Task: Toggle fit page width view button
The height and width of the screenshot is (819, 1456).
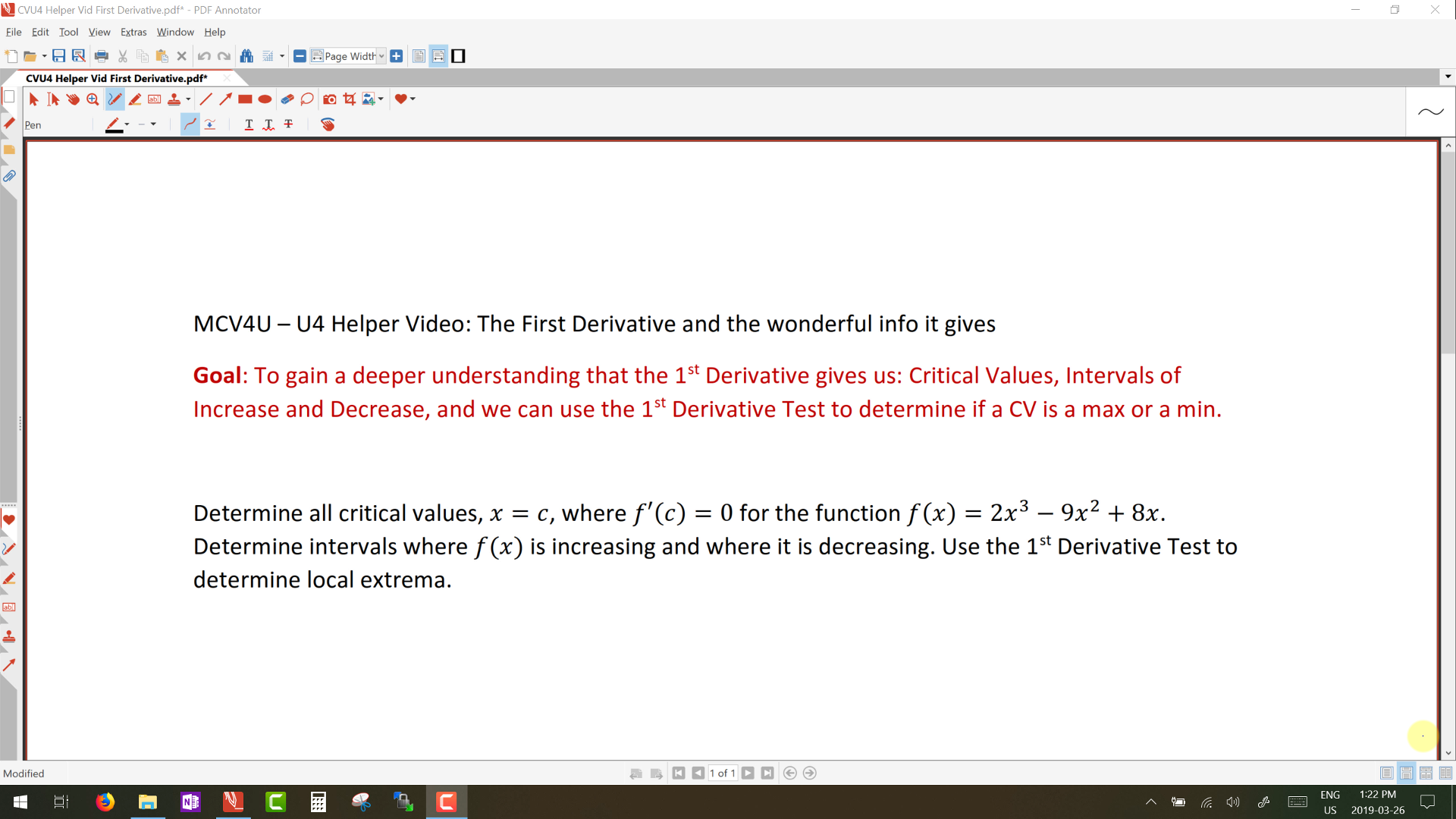Action: 438,56
